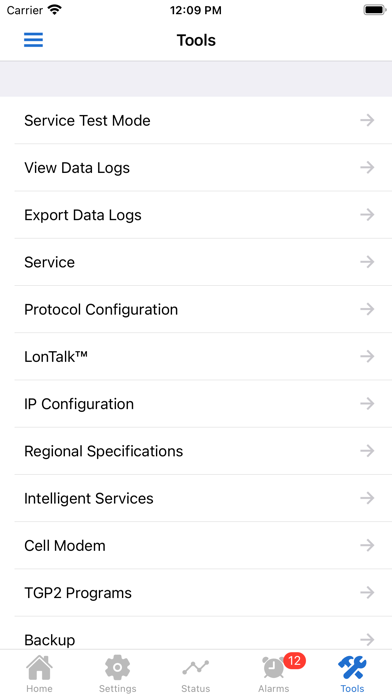Image resolution: width=392 pixels, height=696 pixels.
Task: Tap the arrow on the Backup row
Action: 367,640
